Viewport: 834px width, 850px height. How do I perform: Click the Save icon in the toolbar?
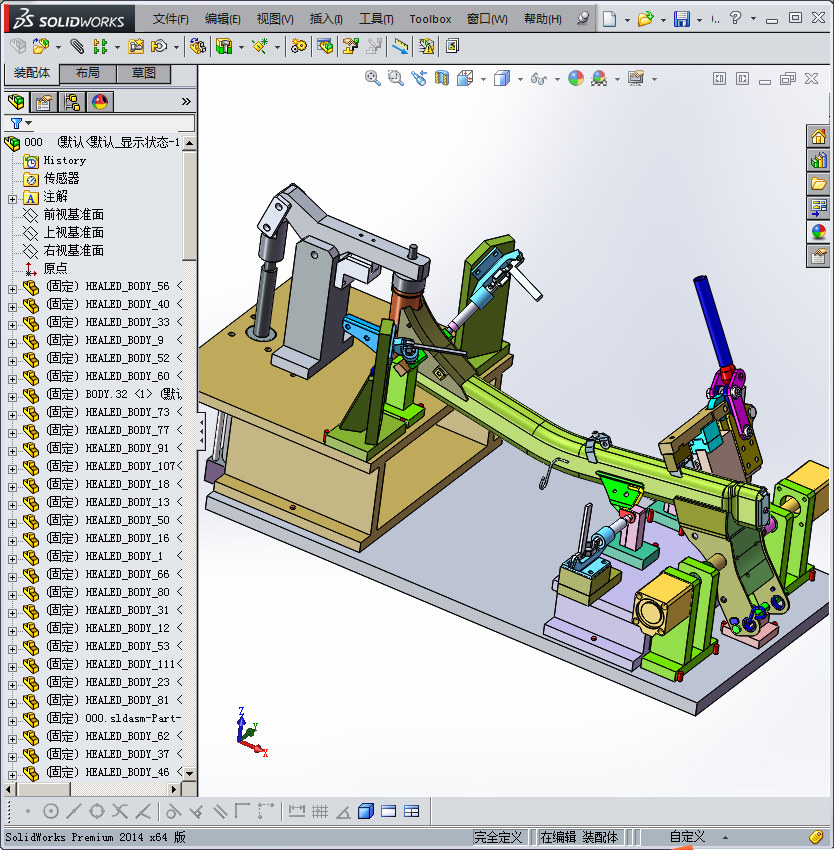pyautogui.click(x=681, y=19)
